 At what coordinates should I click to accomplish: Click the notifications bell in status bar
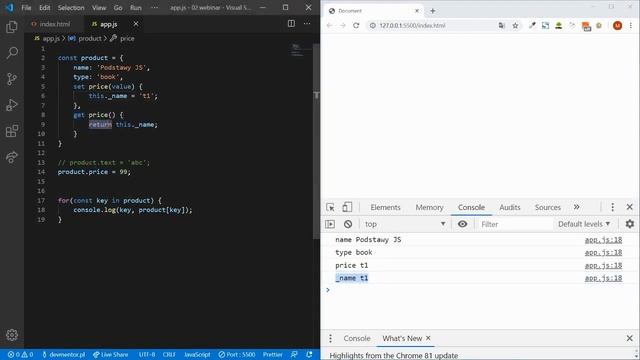309,354
